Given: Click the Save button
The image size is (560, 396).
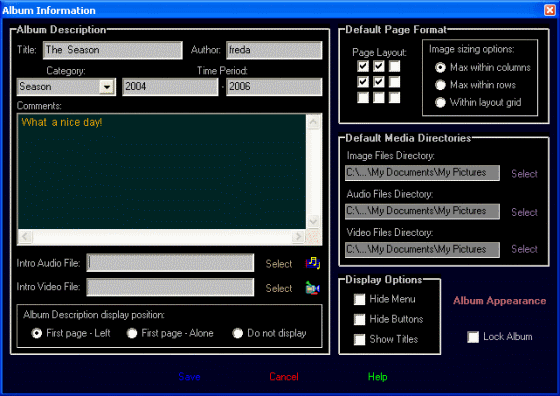Looking at the screenshot, I should [189, 377].
